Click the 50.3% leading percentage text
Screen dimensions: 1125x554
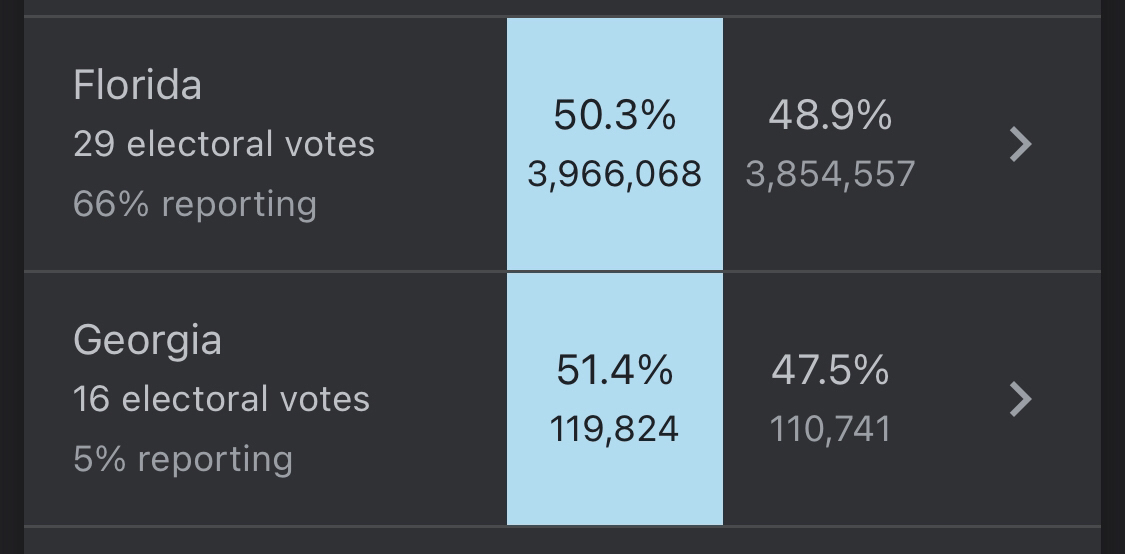(x=615, y=115)
